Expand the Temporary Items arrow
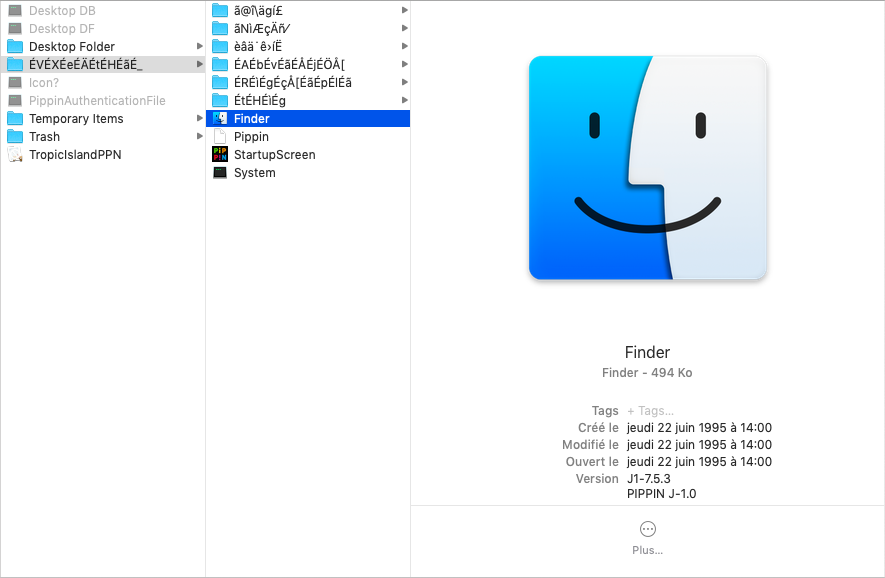885x578 pixels. [199, 119]
